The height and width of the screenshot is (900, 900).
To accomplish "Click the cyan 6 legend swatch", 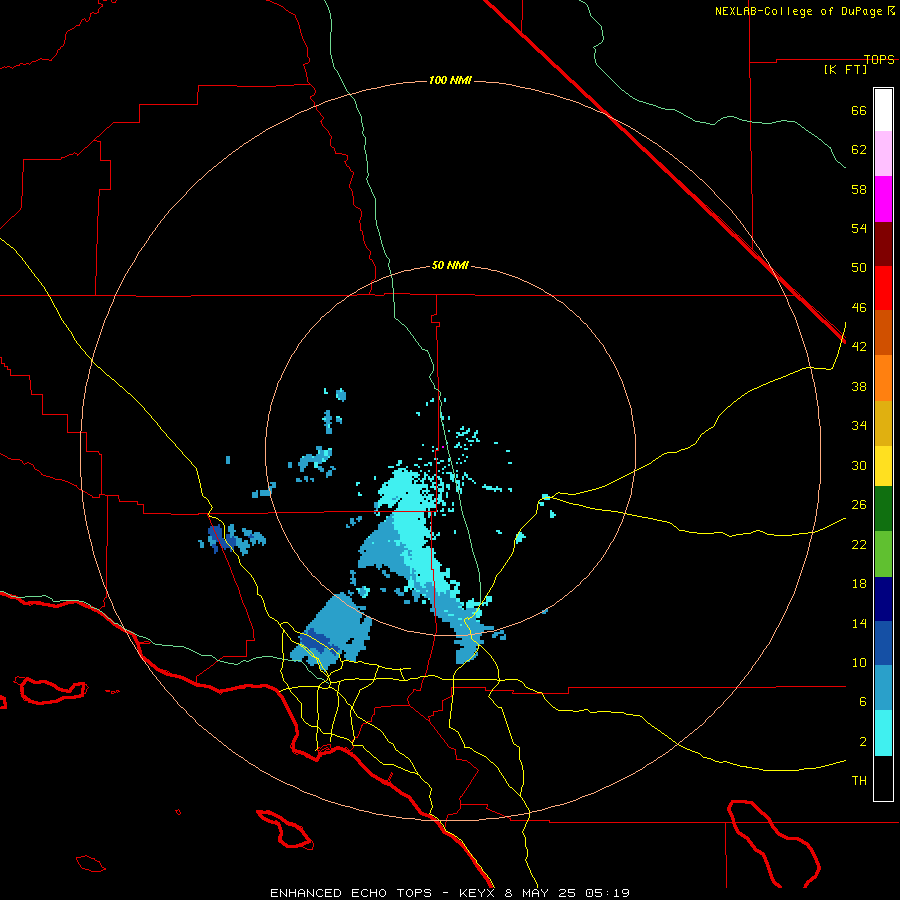I will pos(883,733).
